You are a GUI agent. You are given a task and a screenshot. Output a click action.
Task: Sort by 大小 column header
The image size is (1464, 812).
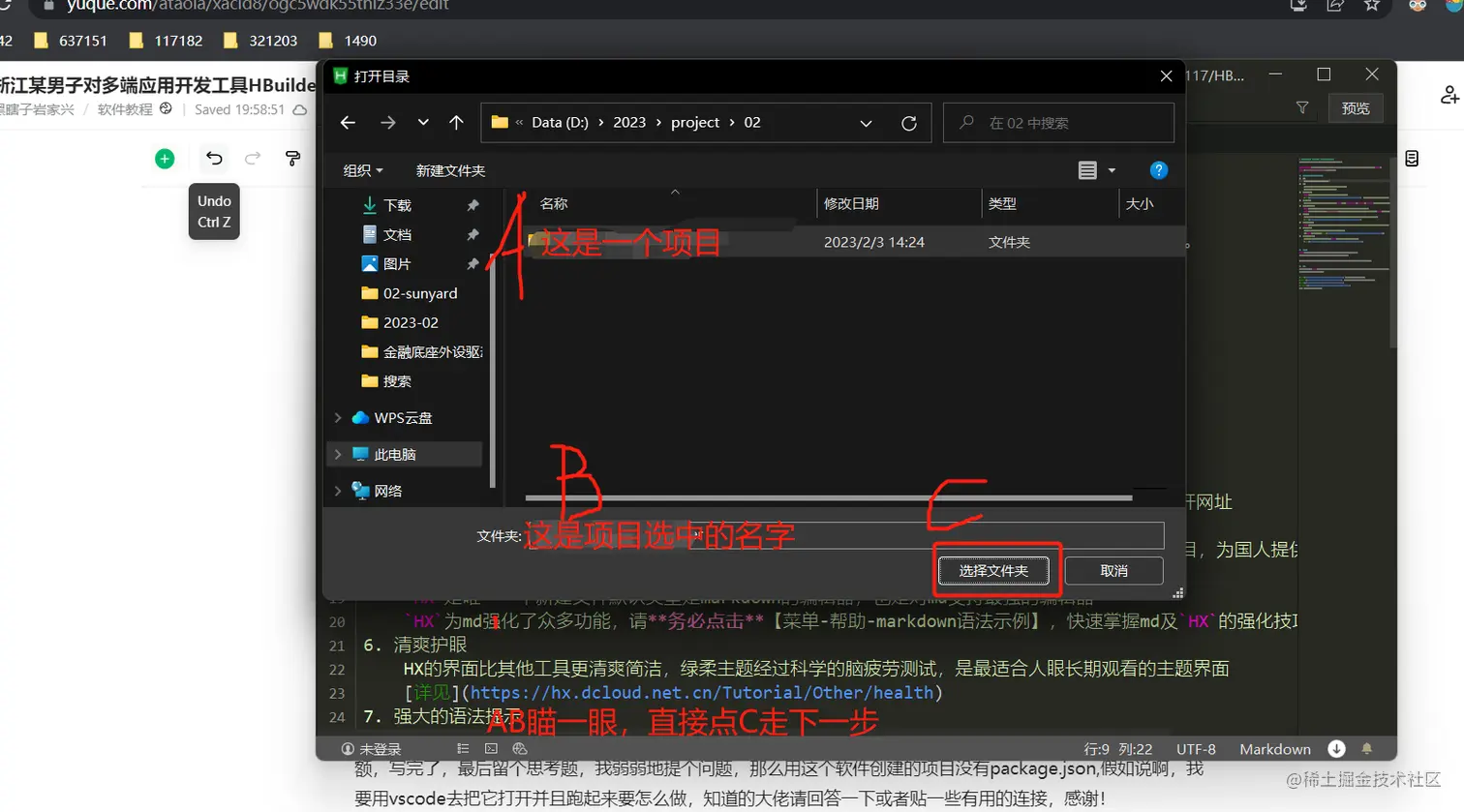[x=1140, y=203]
